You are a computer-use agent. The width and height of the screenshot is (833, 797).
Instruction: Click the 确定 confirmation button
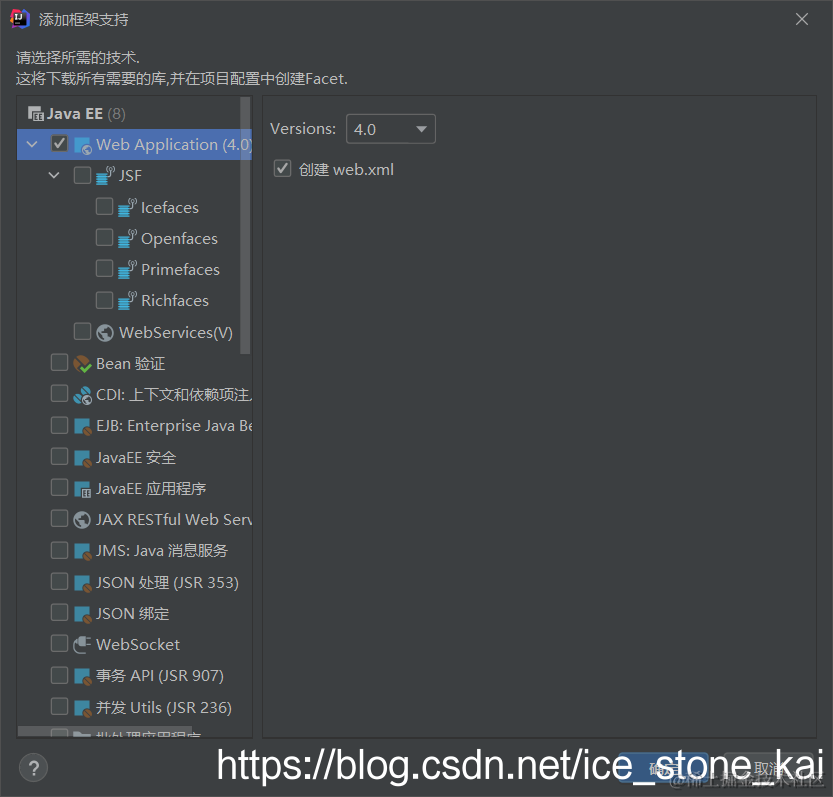[663, 766]
